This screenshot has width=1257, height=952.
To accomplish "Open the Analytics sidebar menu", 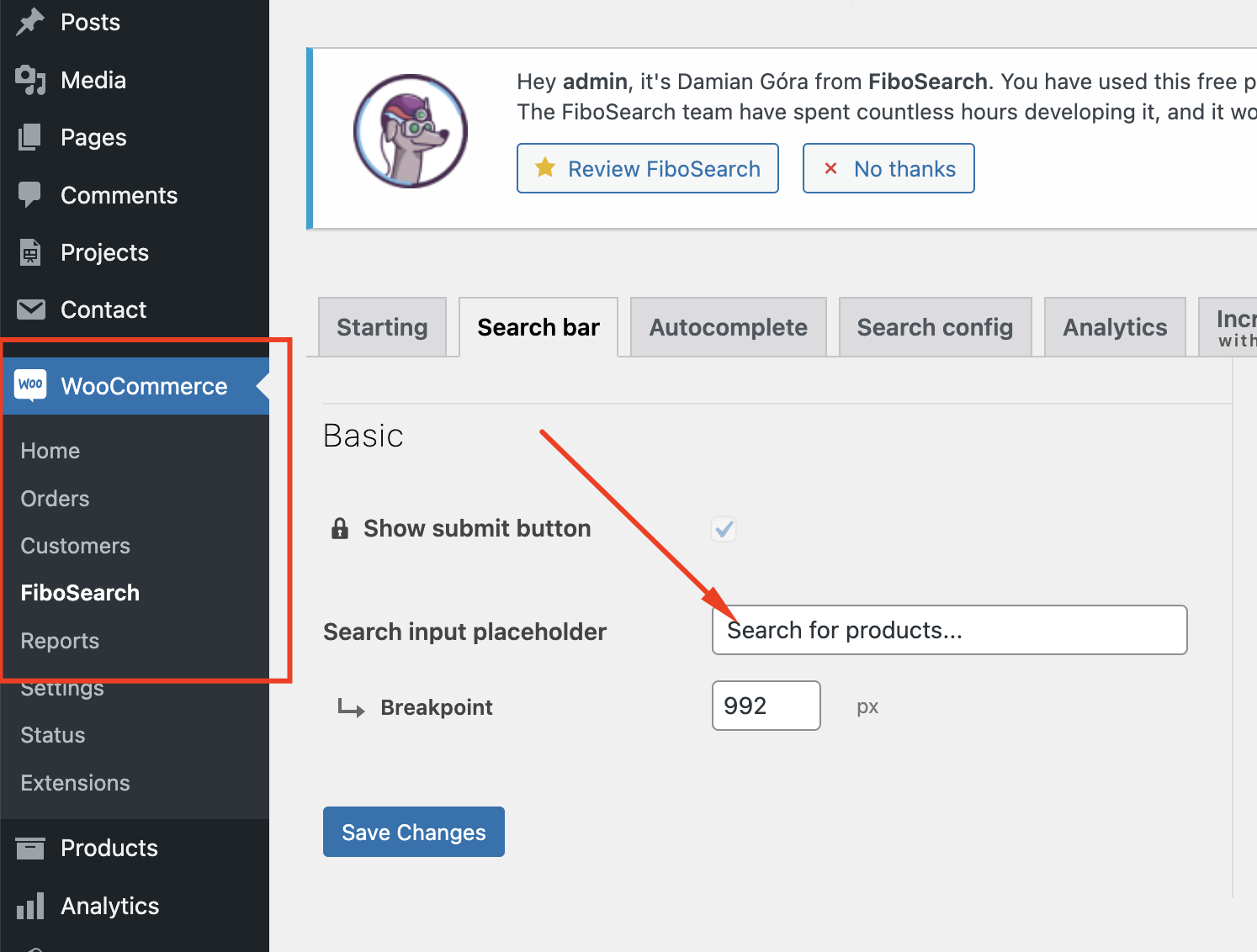I will click(135, 906).
